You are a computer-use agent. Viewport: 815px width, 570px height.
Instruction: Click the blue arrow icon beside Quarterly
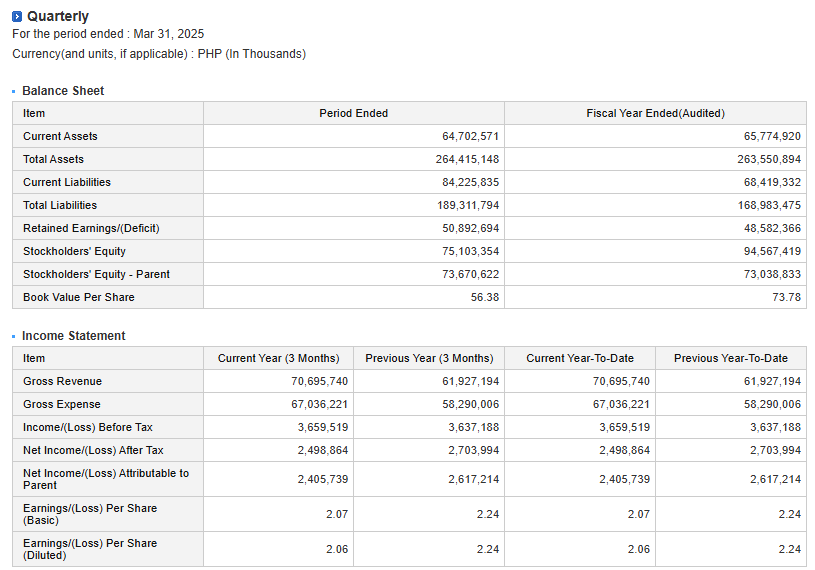17,17
